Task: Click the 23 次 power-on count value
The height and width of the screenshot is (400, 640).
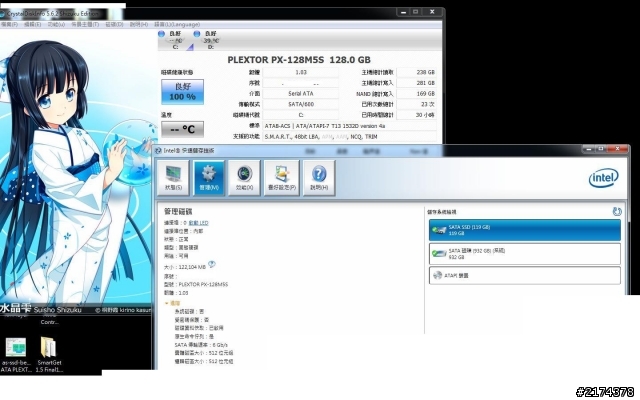Action: click(416, 104)
